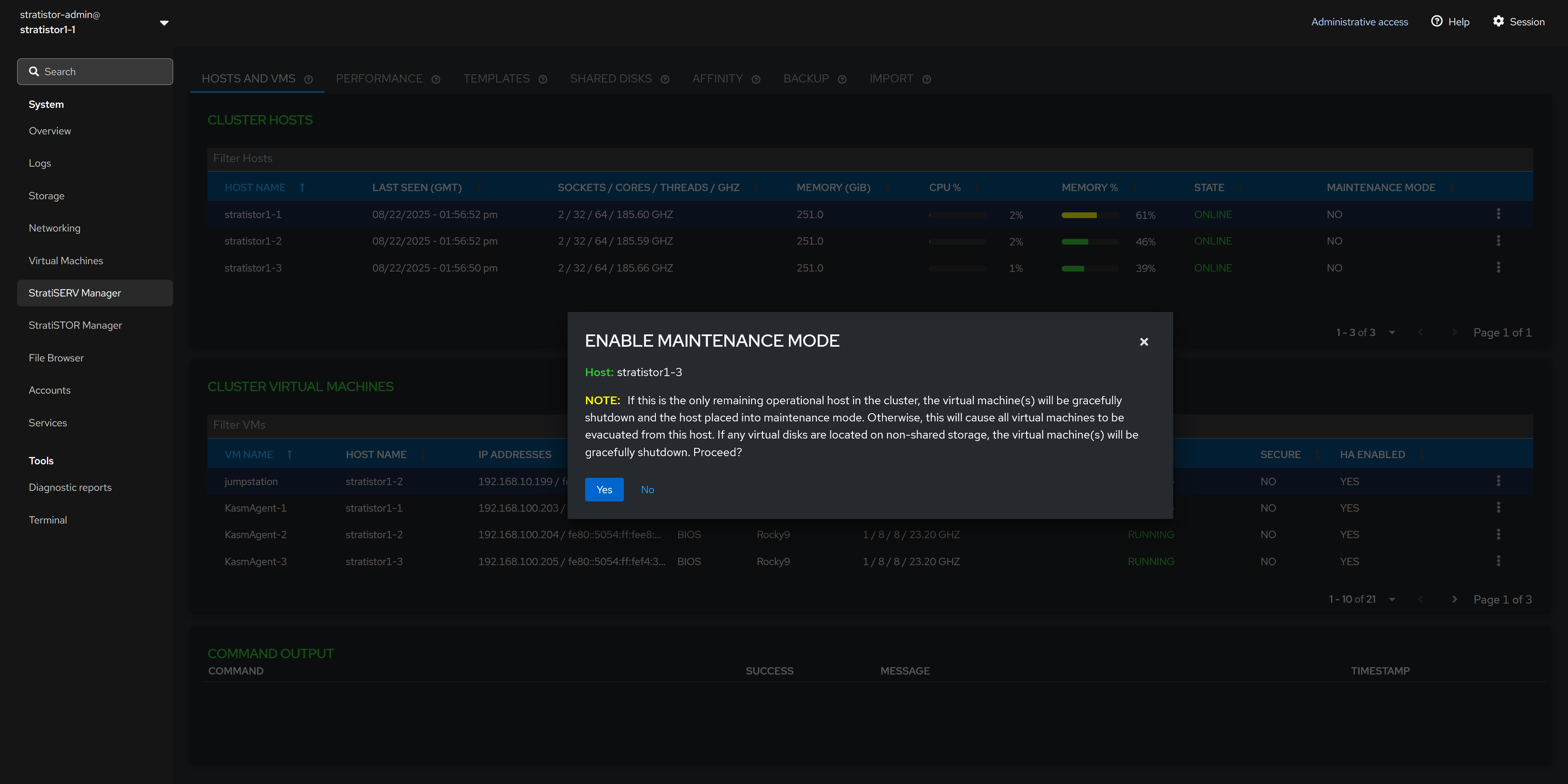Open hosts rows-per-page dropdown 1 - 3 of 3
Viewport: 1568px width, 784px height.
point(1392,332)
